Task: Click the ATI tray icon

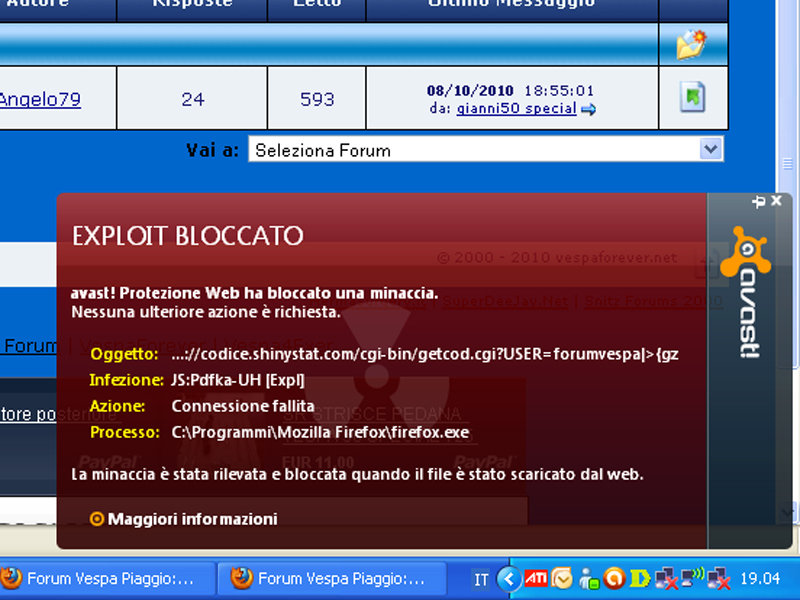Action: 536,578
